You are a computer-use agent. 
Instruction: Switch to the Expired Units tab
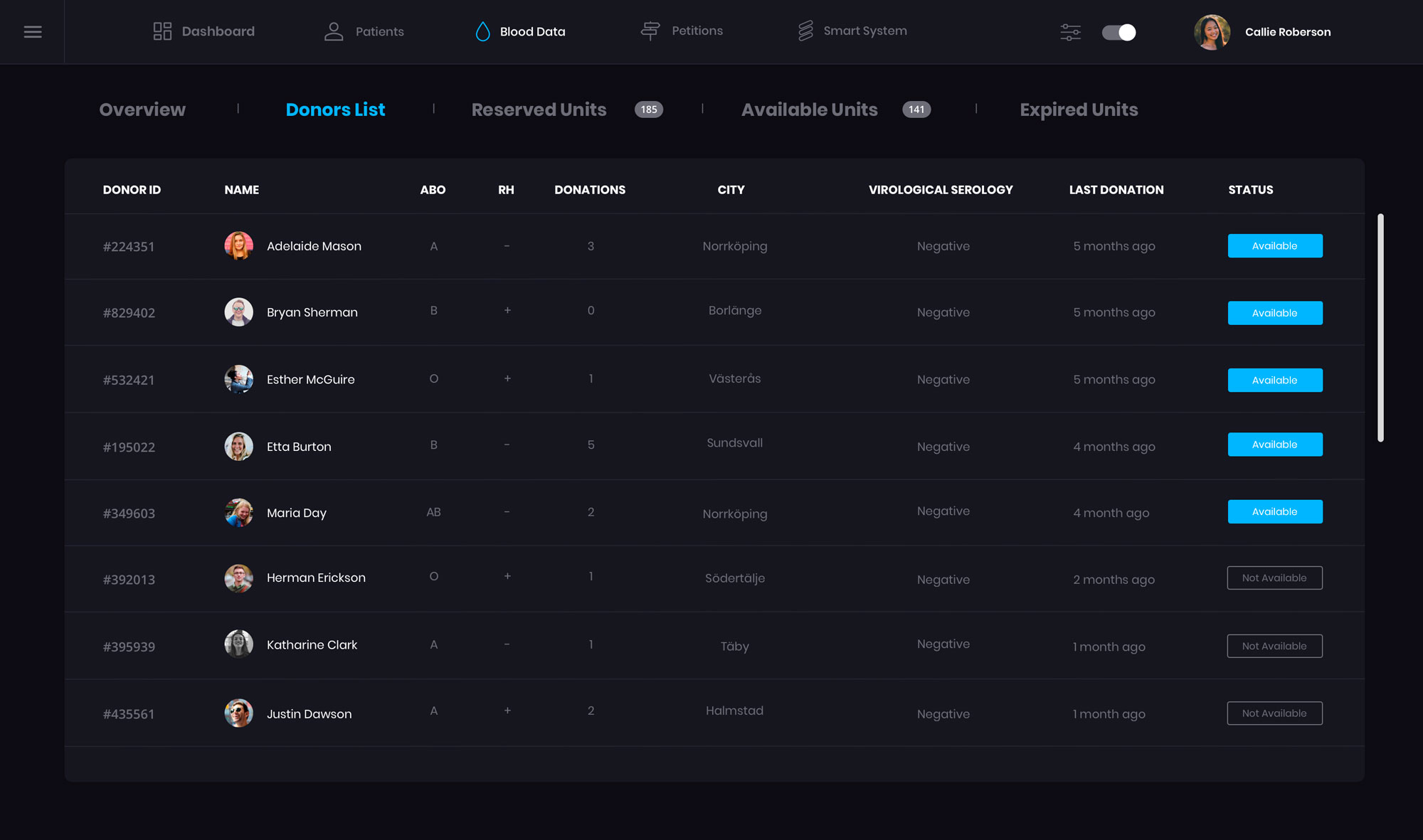[1079, 110]
